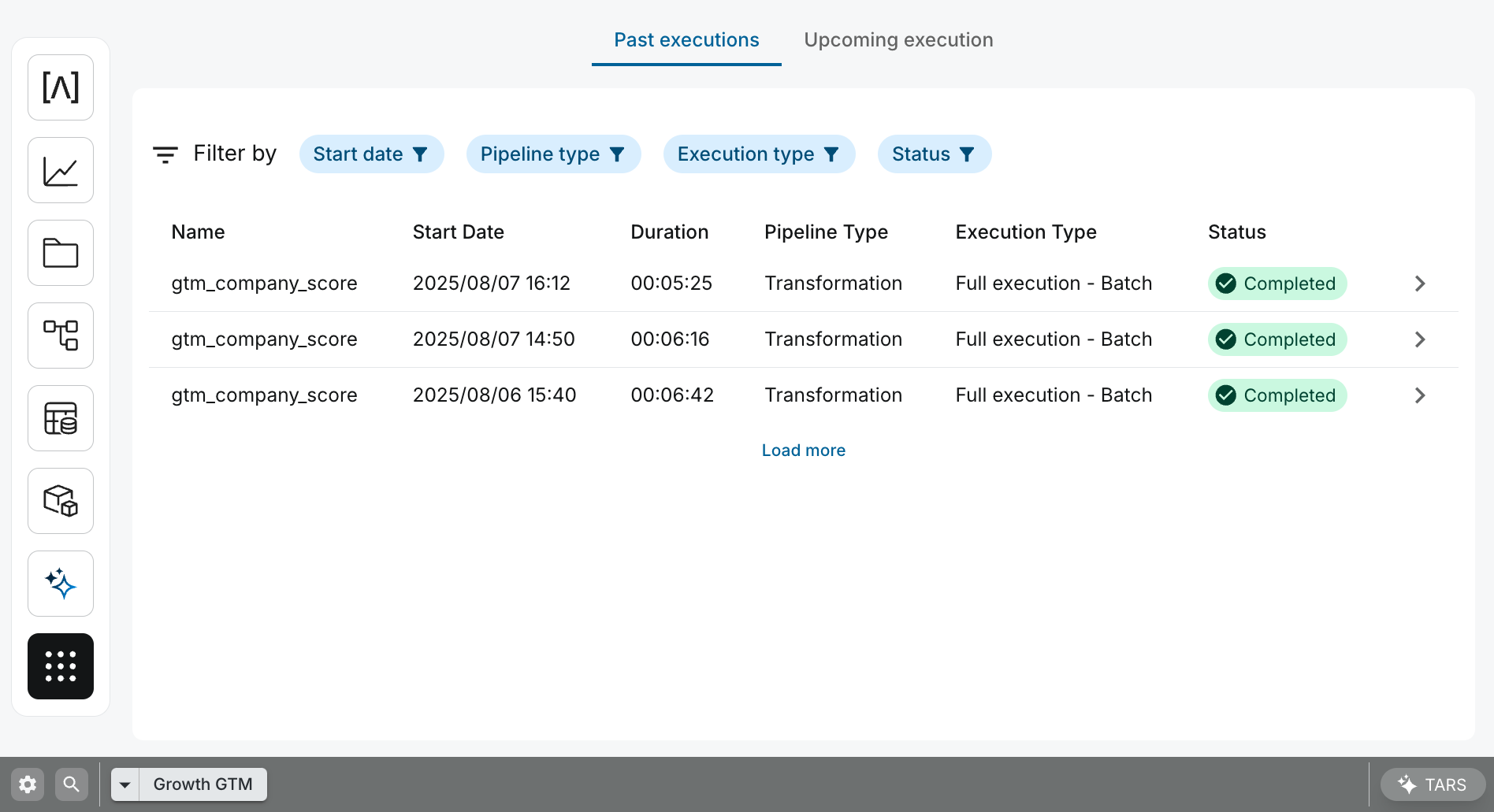Open the apps grid icon in sidebar

tap(60, 666)
